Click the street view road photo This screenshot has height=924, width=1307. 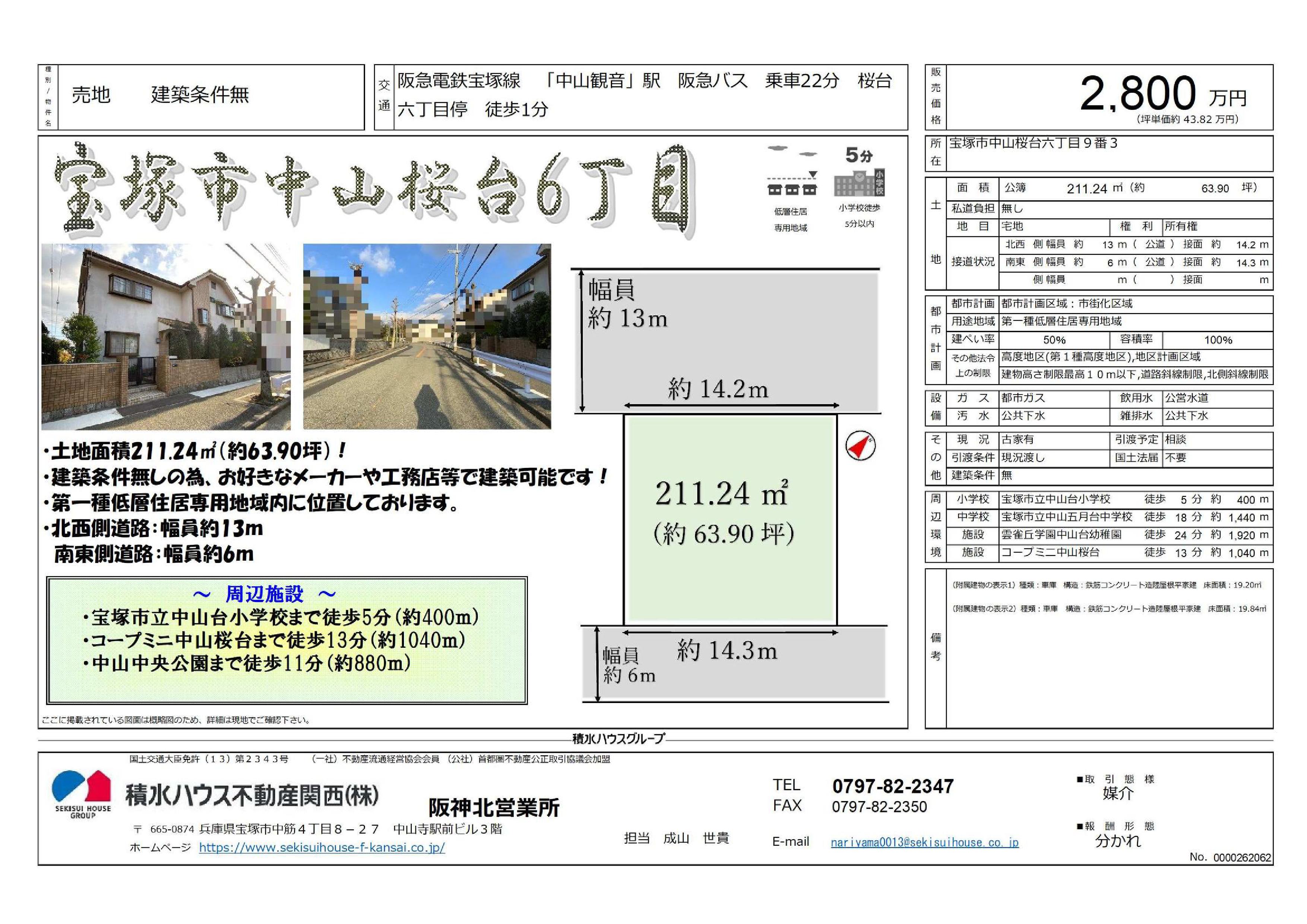[x=426, y=336]
